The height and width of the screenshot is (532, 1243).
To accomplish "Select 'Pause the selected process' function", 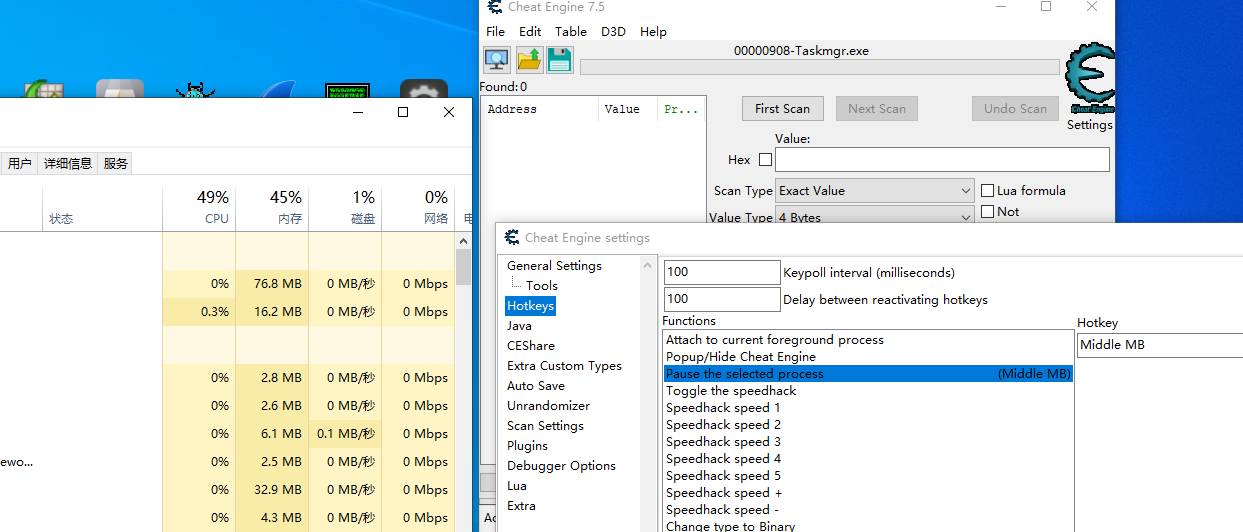I will coord(868,374).
